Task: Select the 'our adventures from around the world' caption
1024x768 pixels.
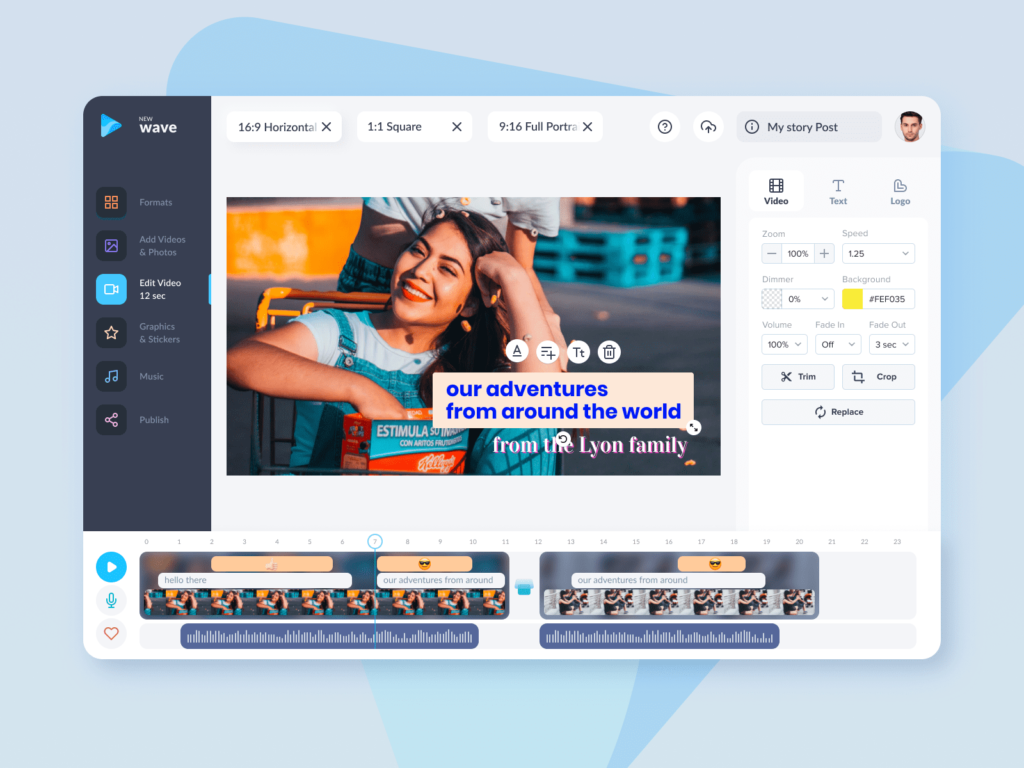Action: click(x=563, y=400)
